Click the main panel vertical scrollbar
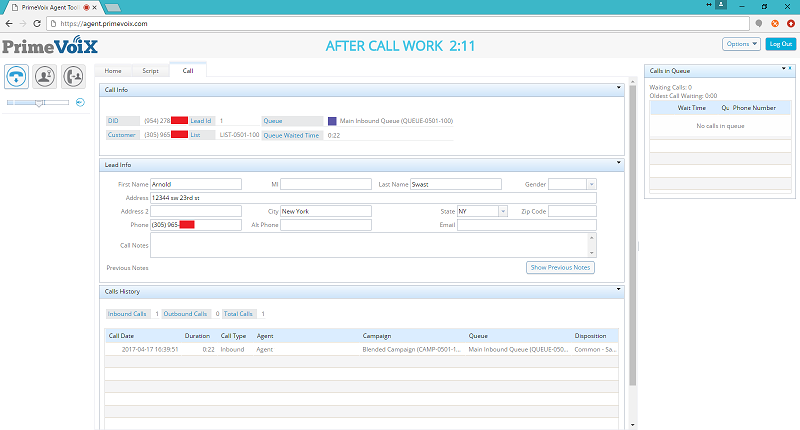Screen dimensions: 800x430 (633, 235)
